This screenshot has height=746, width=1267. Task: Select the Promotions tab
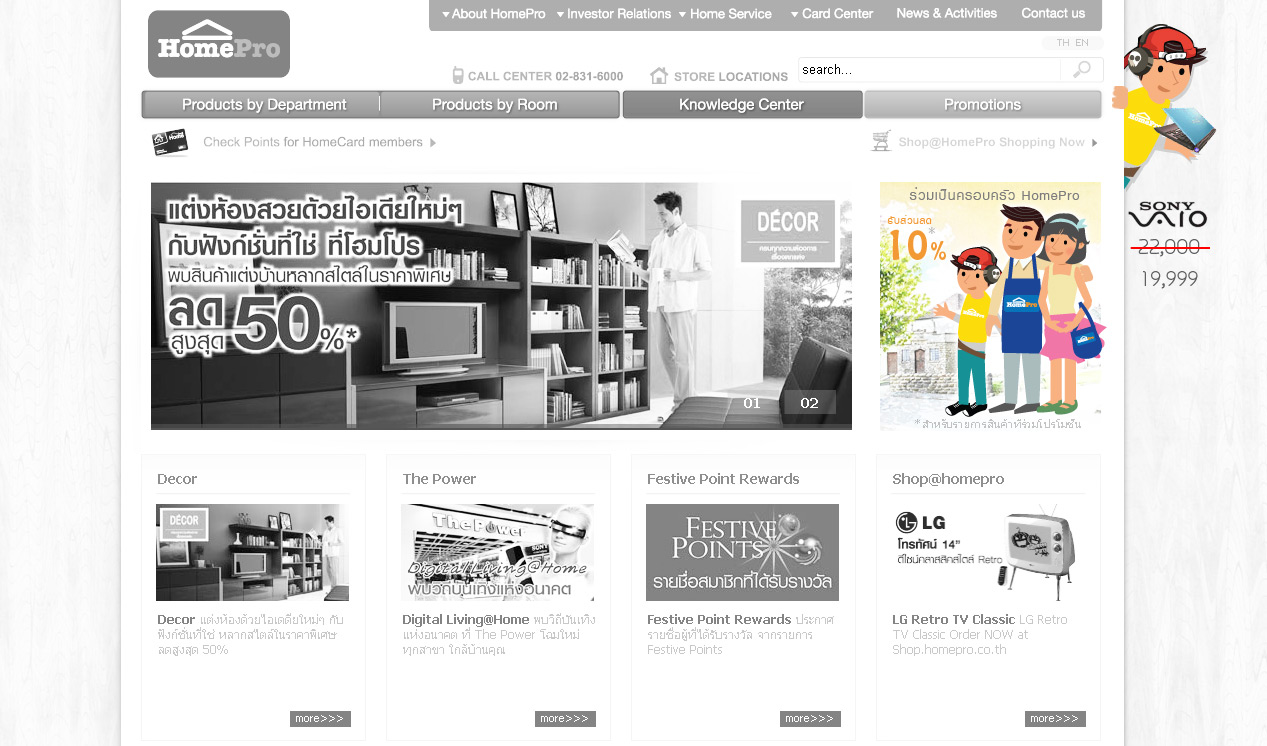click(983, 104)
